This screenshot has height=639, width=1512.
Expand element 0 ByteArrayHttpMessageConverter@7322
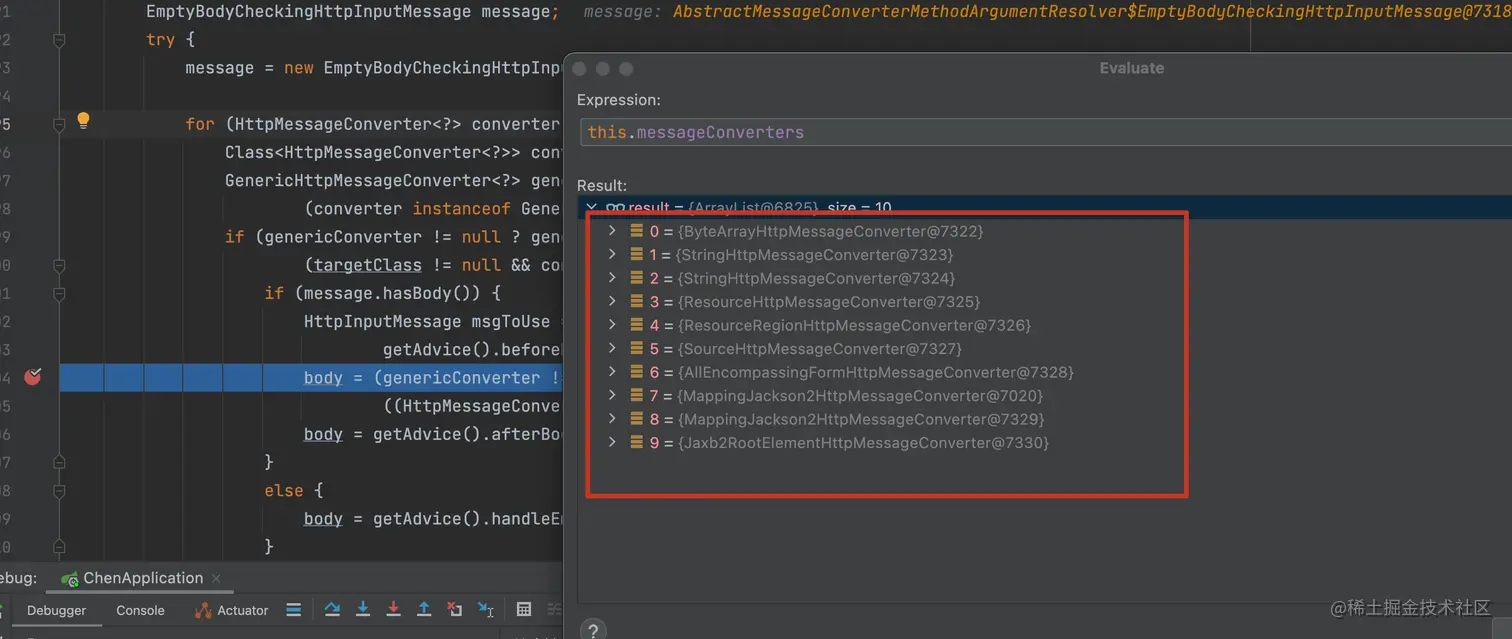(612, 231)
